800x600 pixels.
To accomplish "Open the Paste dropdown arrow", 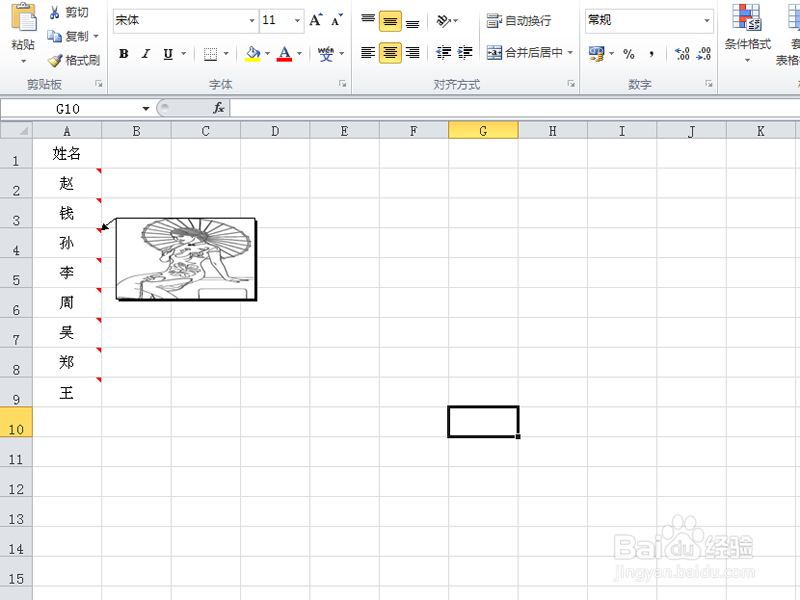I will point(23,61).
